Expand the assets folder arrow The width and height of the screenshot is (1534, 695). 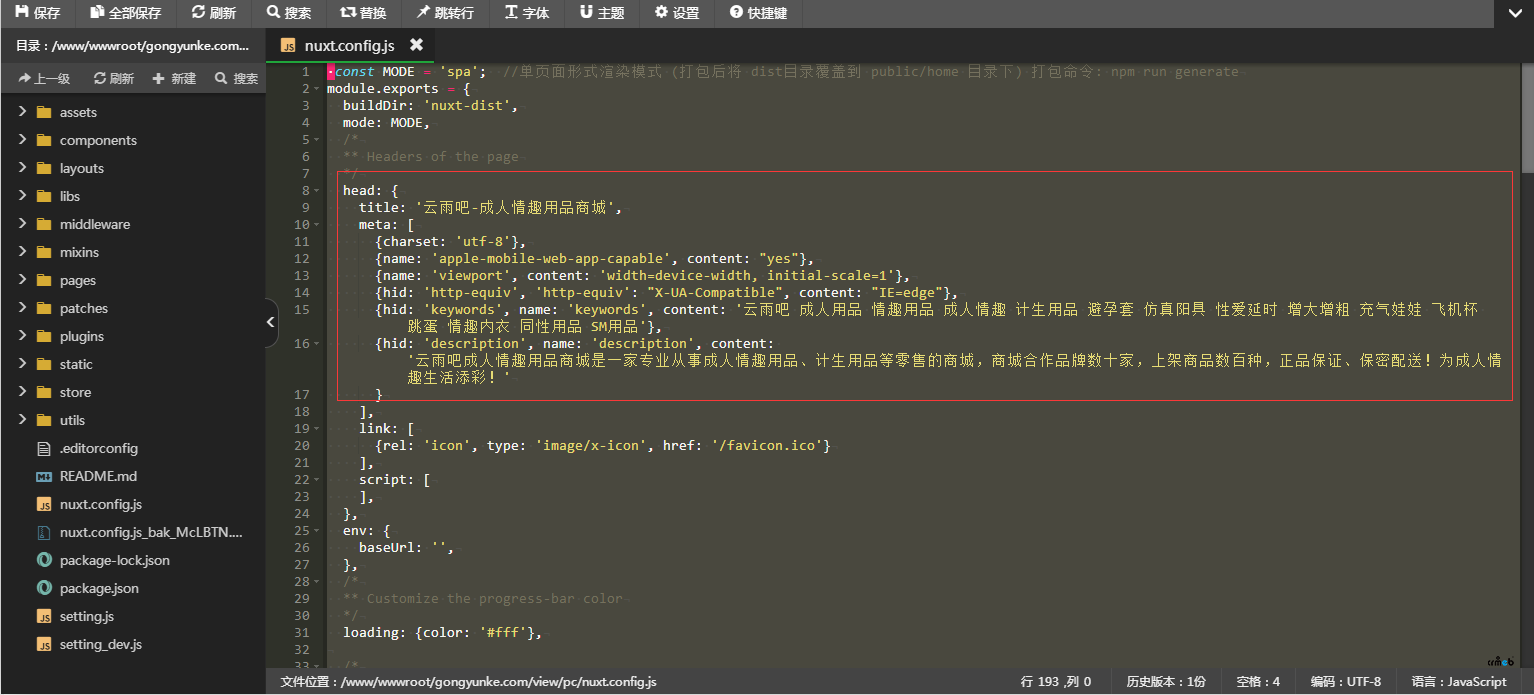pos(22,112)
